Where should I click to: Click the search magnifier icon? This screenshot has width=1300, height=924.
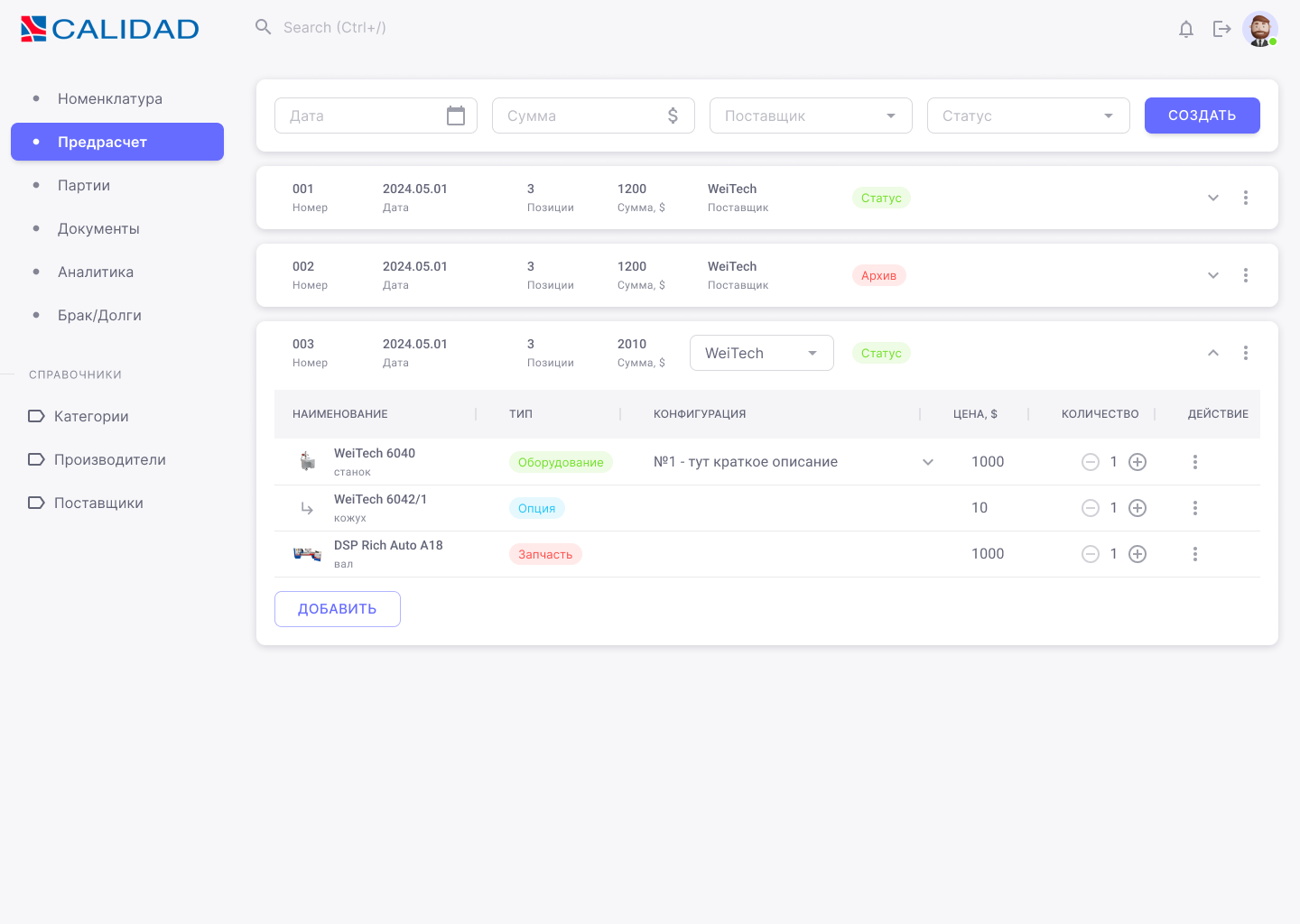[x=264, y=27]
